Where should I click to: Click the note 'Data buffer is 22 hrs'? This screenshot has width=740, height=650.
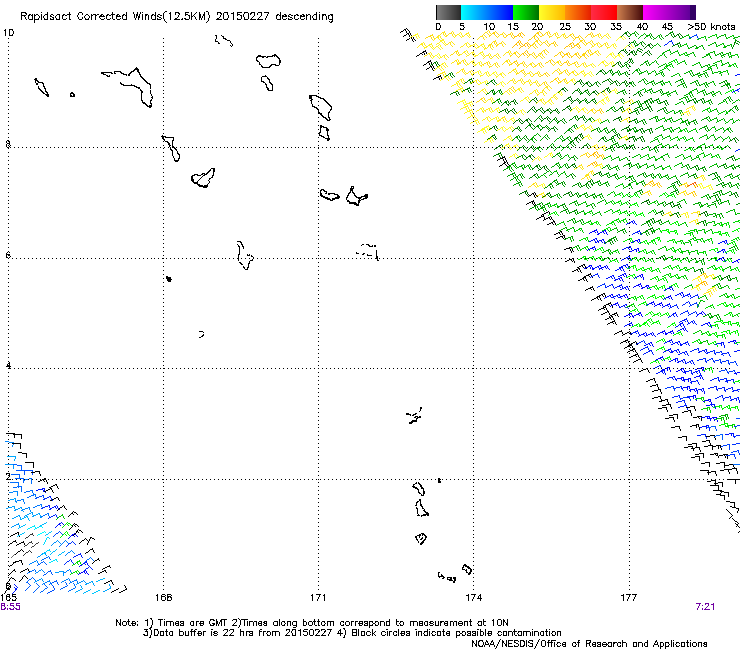204,633
